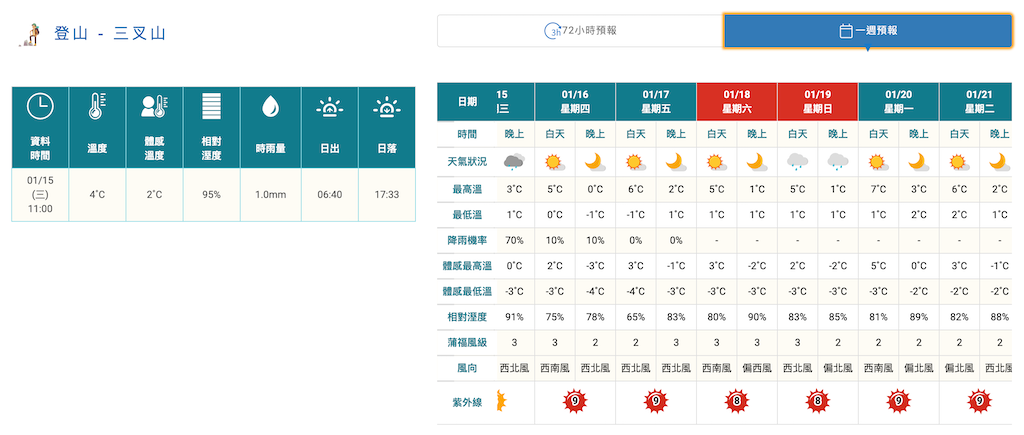Select the 01/17 星期五 column header
This screenshot has height=435, width=1024.
[x=656, y=102]
